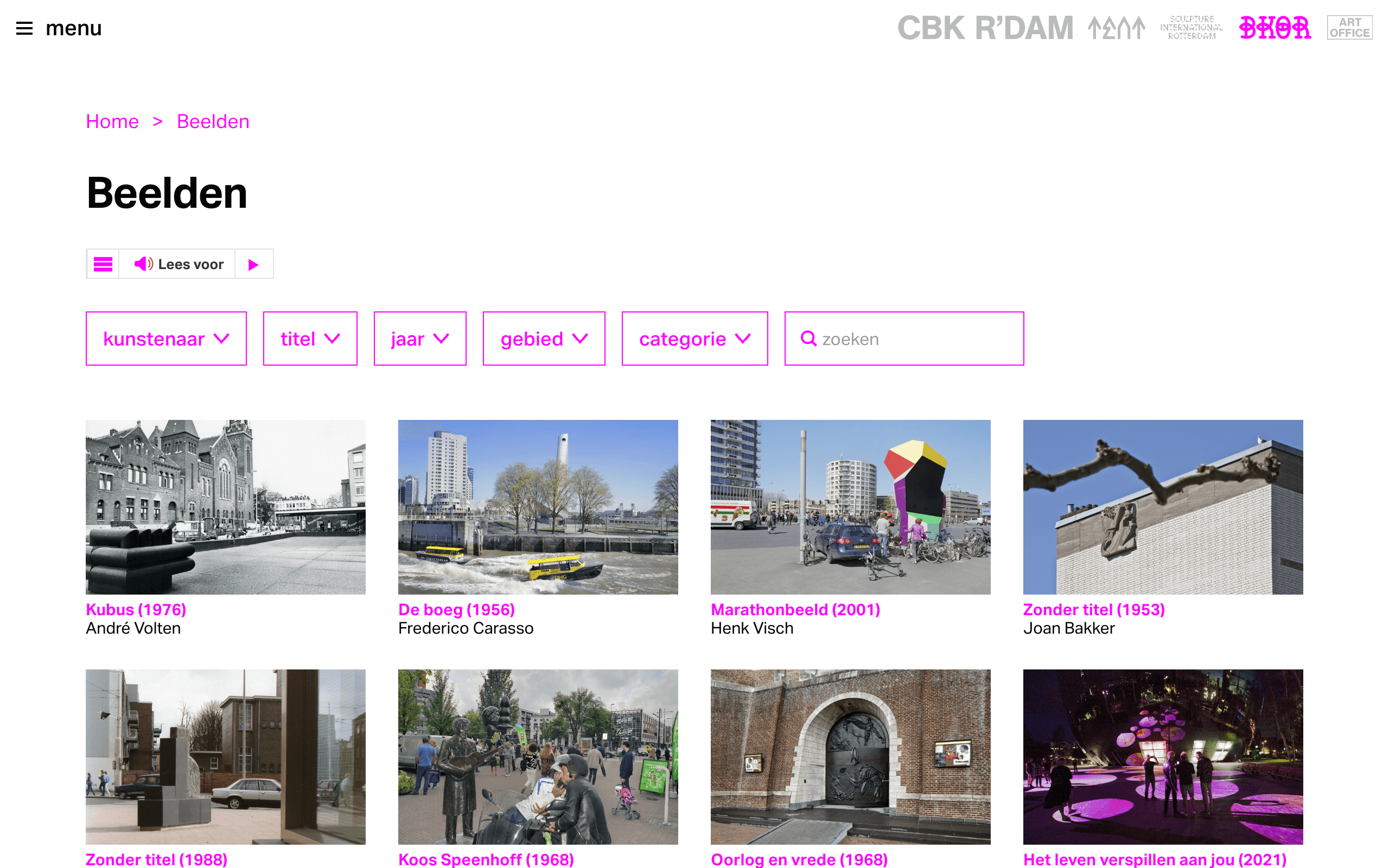Screen dimensions: 1389x868
Task: Open the ReadSpeaker menu icon
Action: coord(103,264)
